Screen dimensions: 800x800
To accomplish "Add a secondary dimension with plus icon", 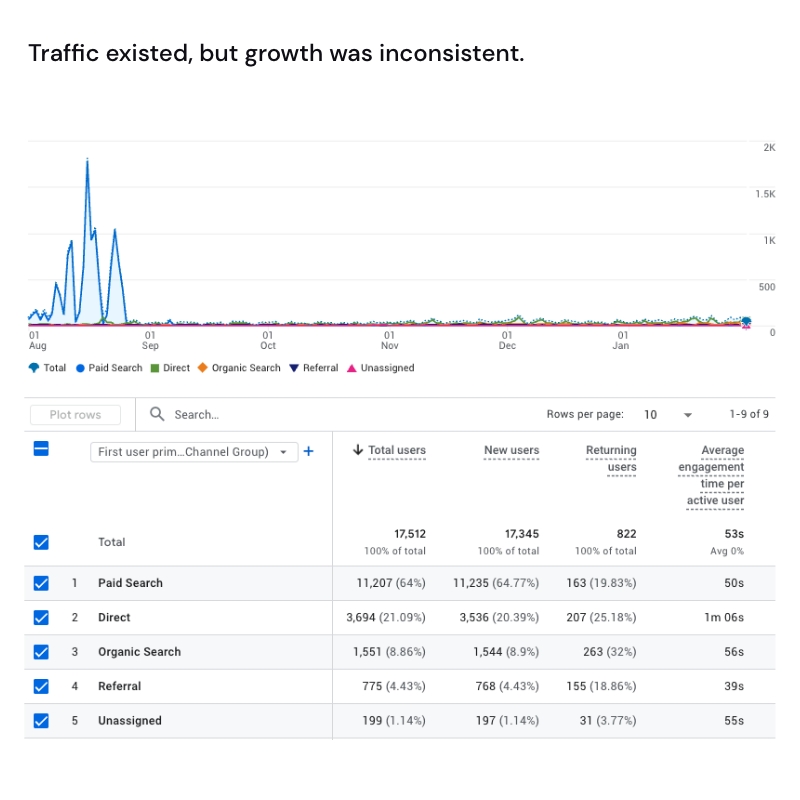I will 309,451.
